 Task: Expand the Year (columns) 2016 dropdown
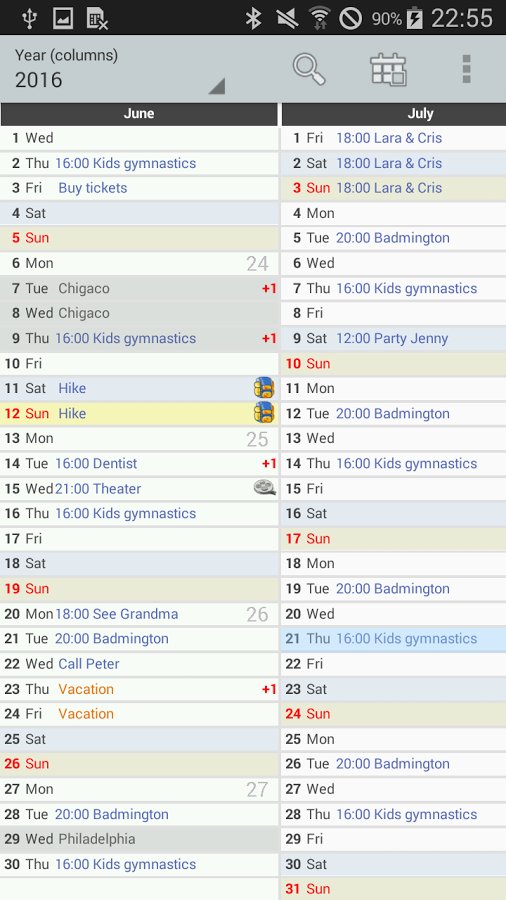pyautogui.click(x=120, y=70)
